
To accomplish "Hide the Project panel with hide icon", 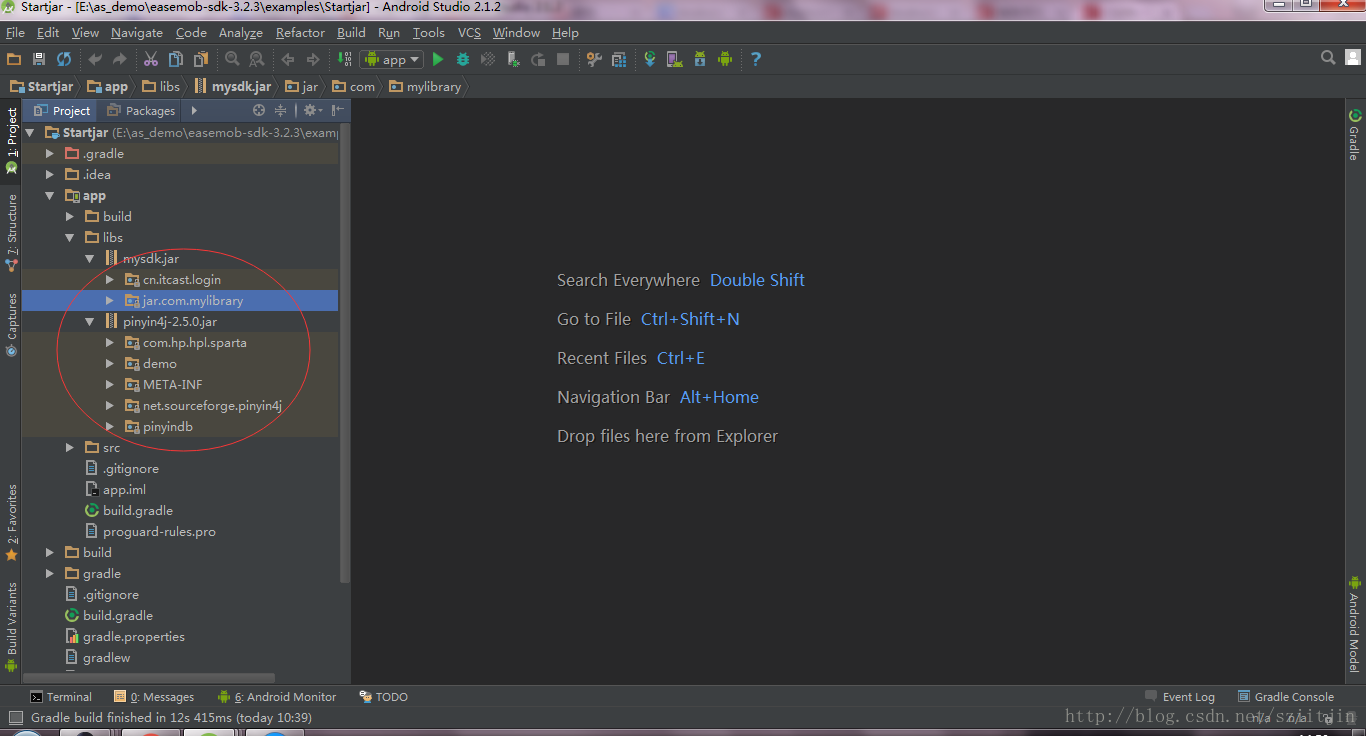I will click(337, 110).
